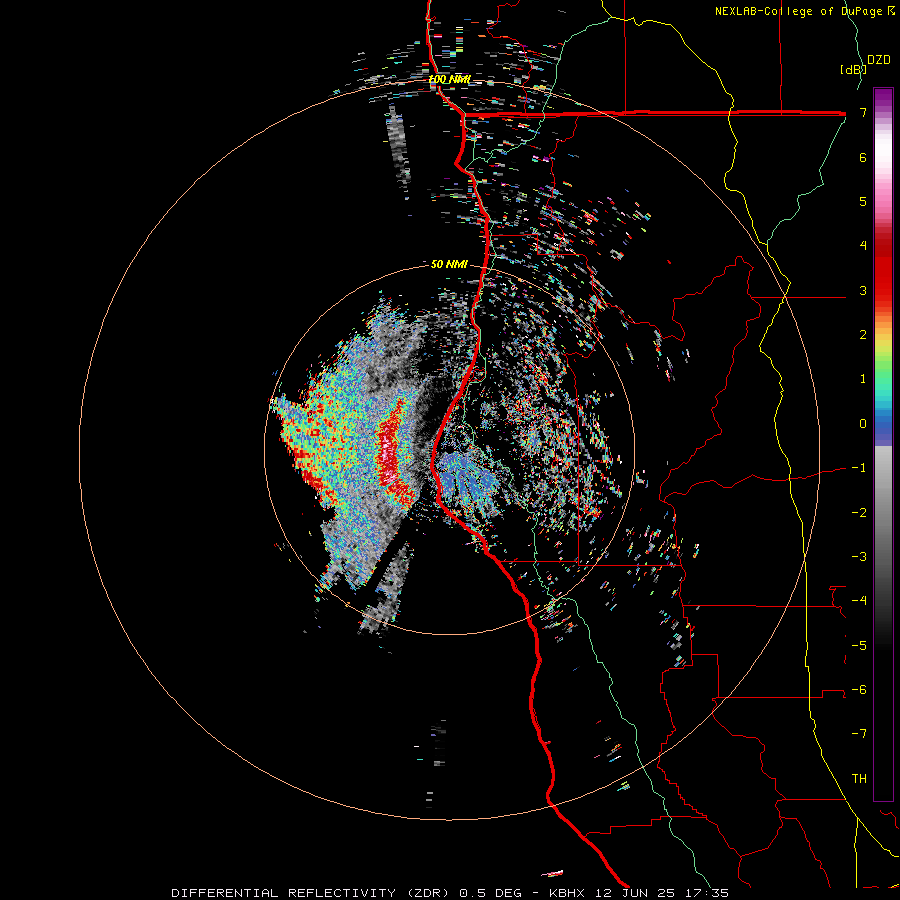Viewport: 900px width, 900px height.
Task: Click the 5 value on color scale
Action: click(863, 201)
